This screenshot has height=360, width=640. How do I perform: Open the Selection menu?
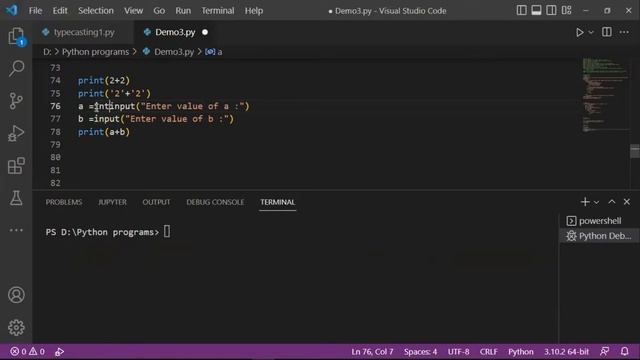96,11
